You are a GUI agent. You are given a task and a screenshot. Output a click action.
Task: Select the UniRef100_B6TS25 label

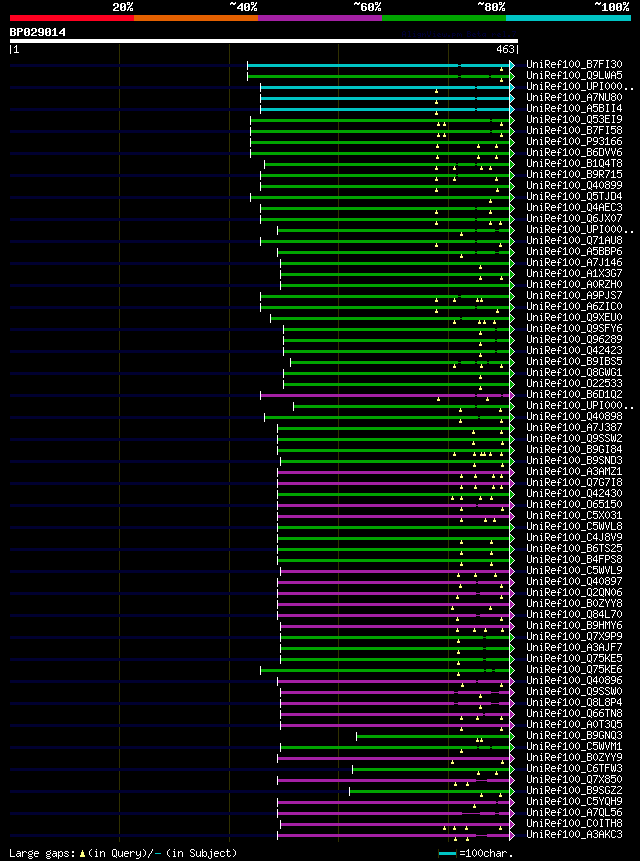(575, 548)
